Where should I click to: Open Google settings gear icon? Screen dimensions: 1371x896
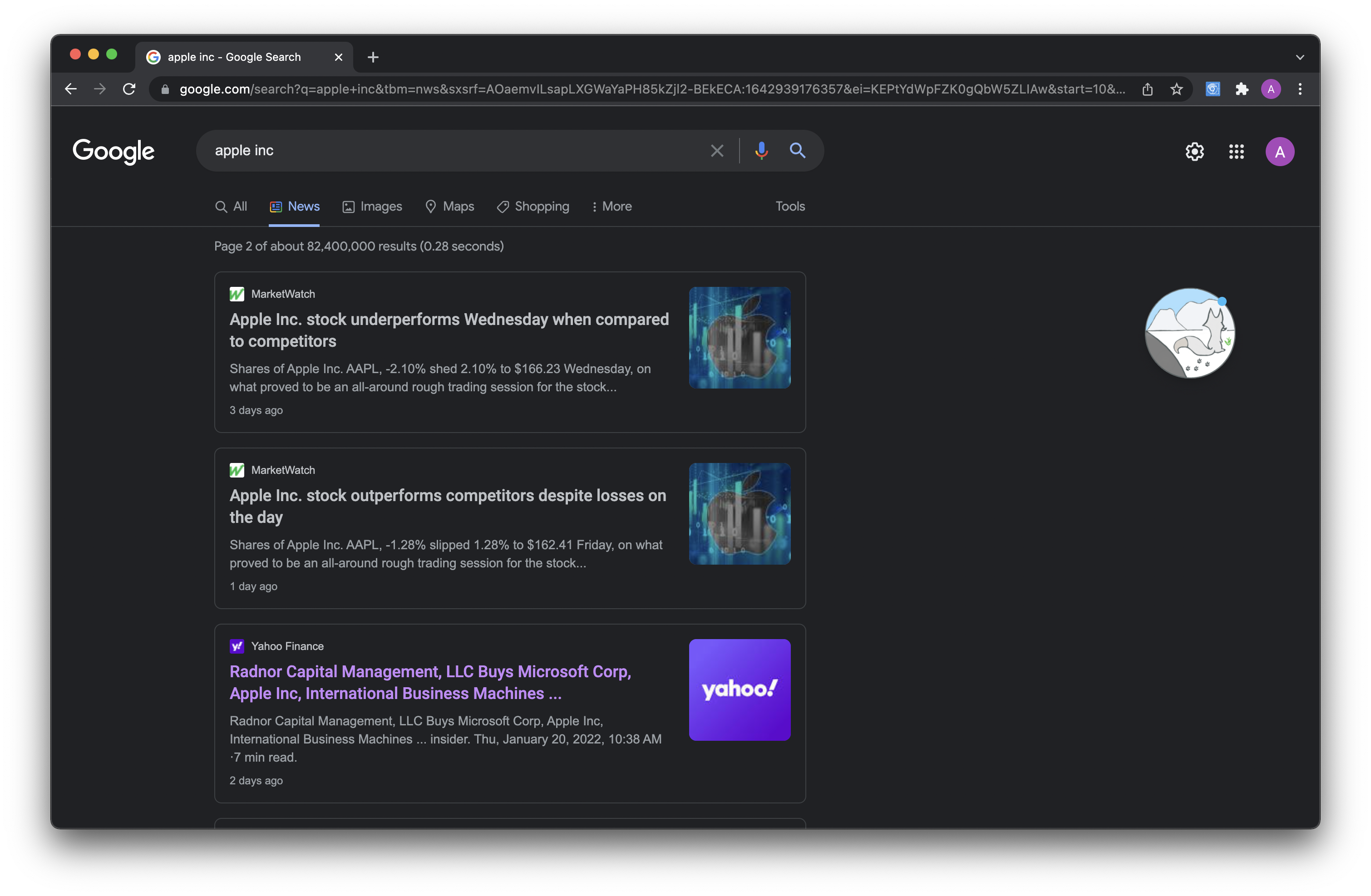click(x=1194, y=152)
